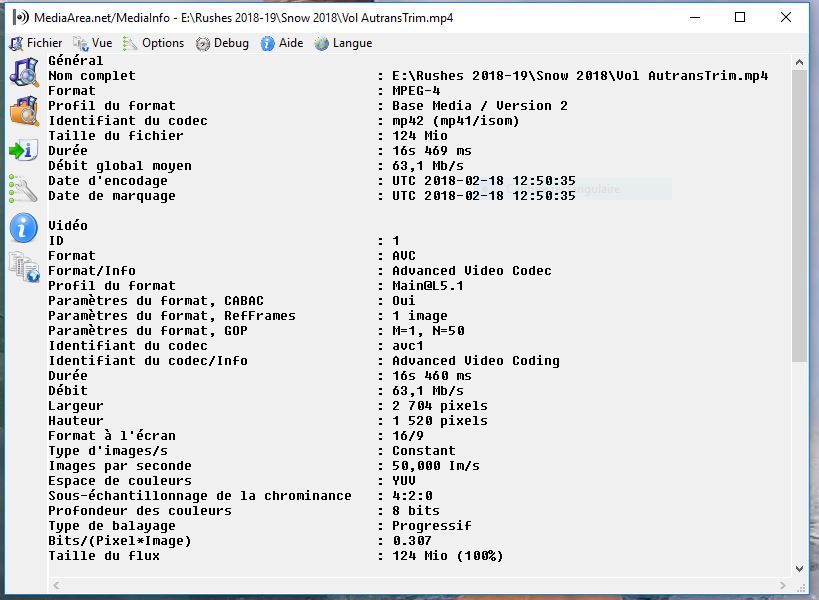Click the 'YUV' color space value
Viewport: 819px width, 600px height.
click(404, 481)
